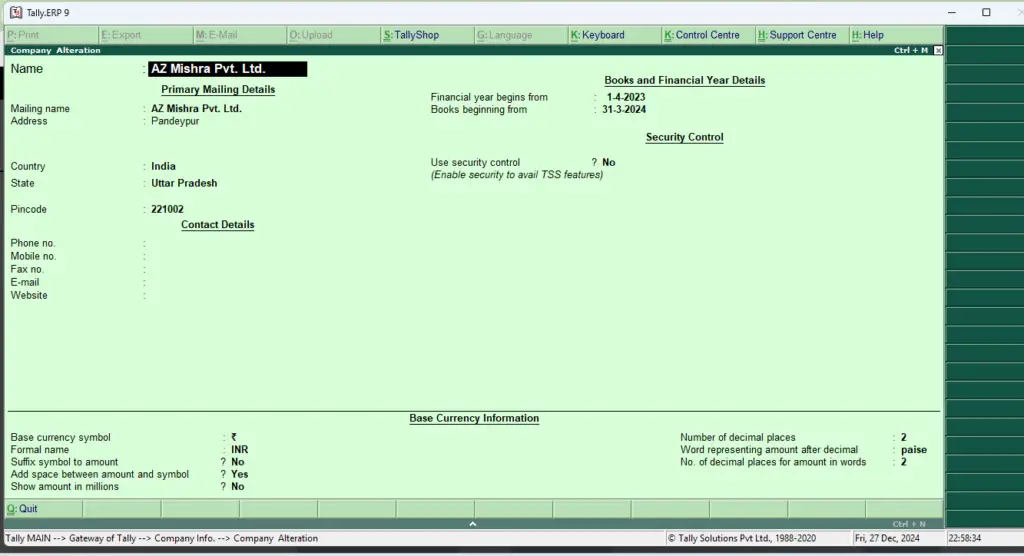Click the Ctrl + N shortcut label
Image resolution: width=1024 pixels, height=556 pixels.
[x=909, y=524]
